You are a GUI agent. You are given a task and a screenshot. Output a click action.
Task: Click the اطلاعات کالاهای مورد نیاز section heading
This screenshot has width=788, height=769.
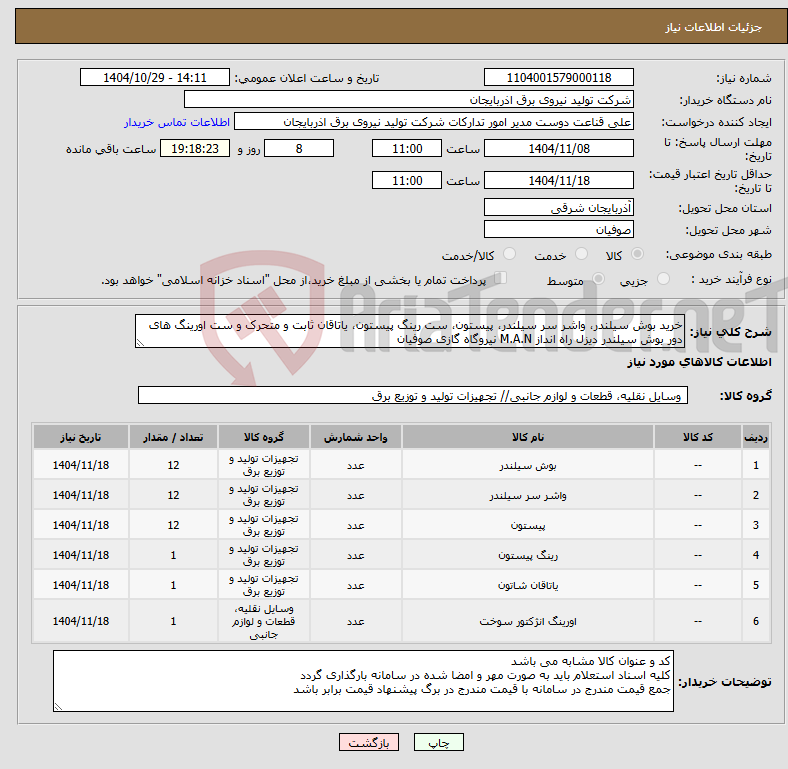coord(699,362)
